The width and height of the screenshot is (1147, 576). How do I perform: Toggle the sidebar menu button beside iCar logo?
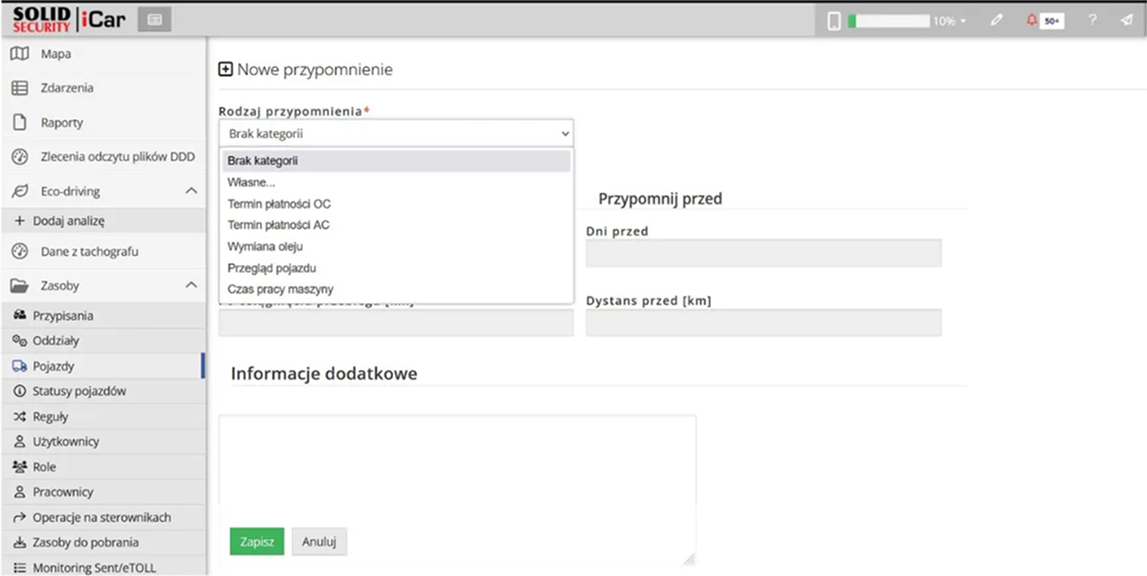(x=154, y=20)
